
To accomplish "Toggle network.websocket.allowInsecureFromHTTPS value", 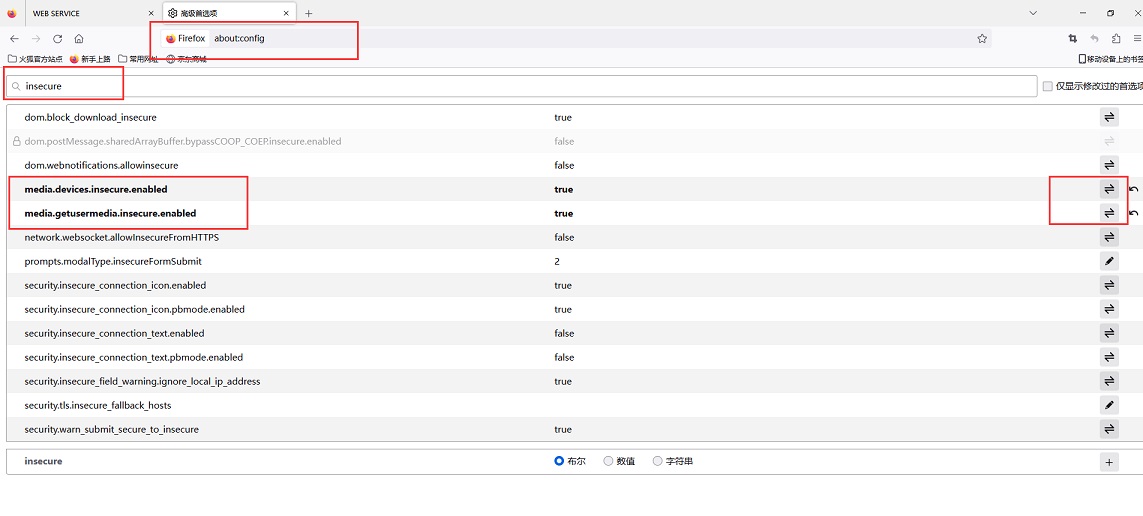I will (x=1109, y=238).
